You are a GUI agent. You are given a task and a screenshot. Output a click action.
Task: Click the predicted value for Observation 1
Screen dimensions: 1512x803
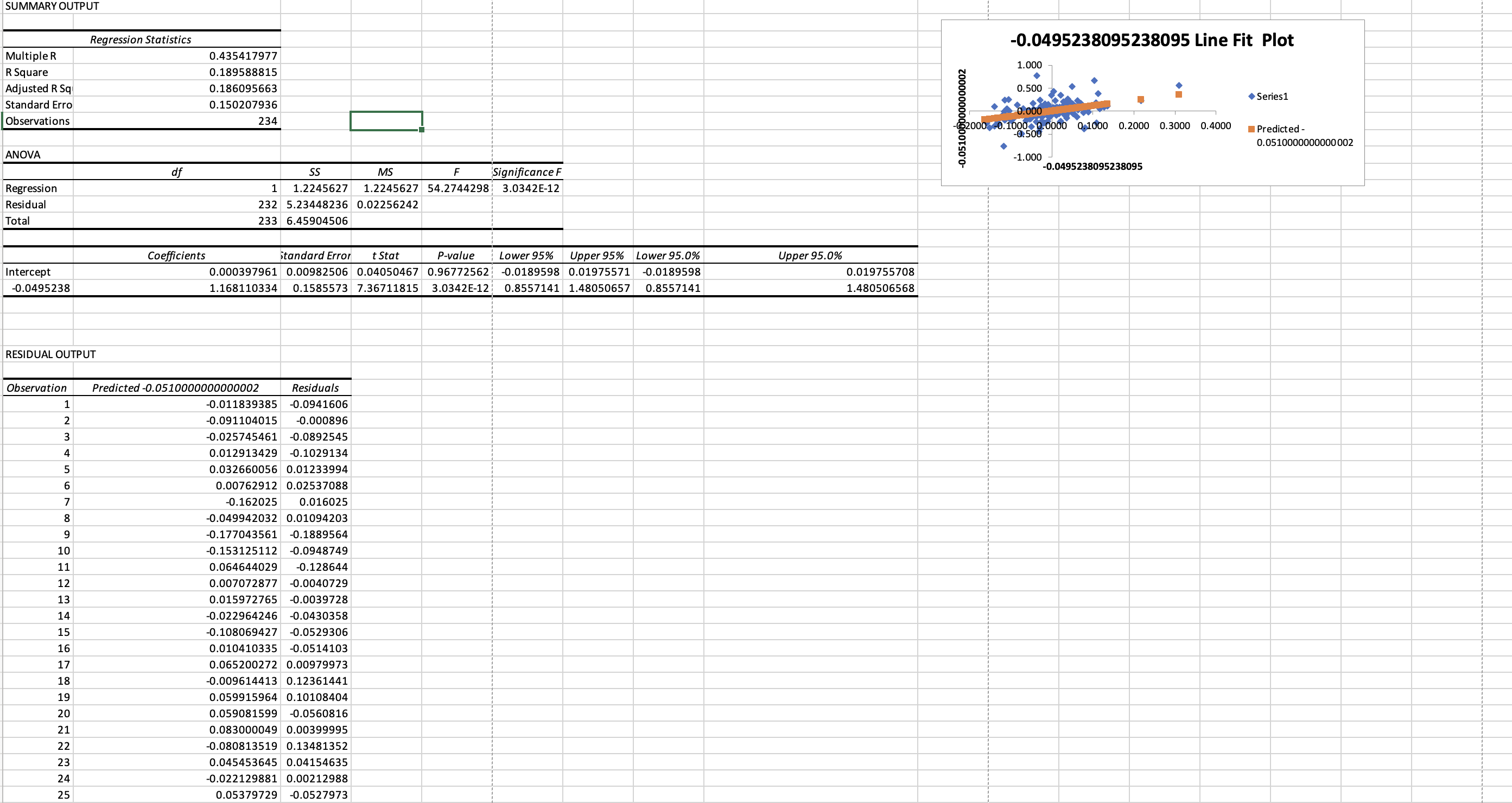[x=176, y=404]
